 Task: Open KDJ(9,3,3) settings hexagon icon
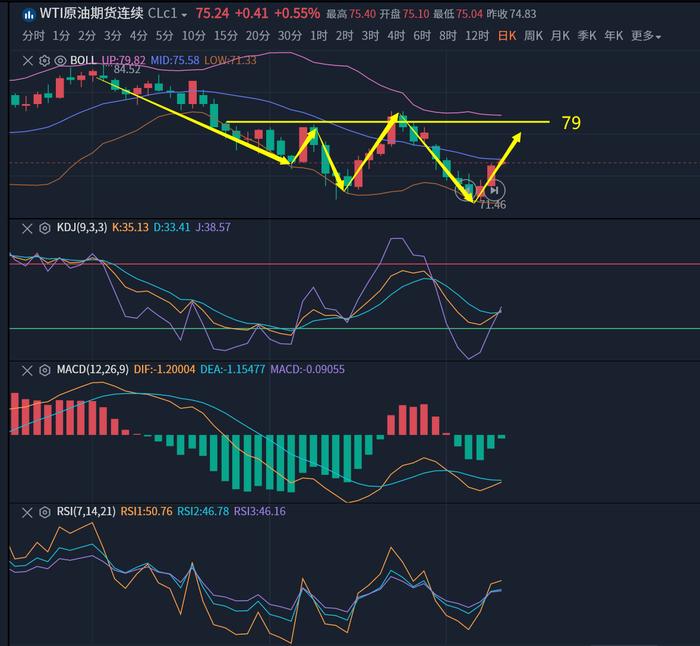(44, 228)
